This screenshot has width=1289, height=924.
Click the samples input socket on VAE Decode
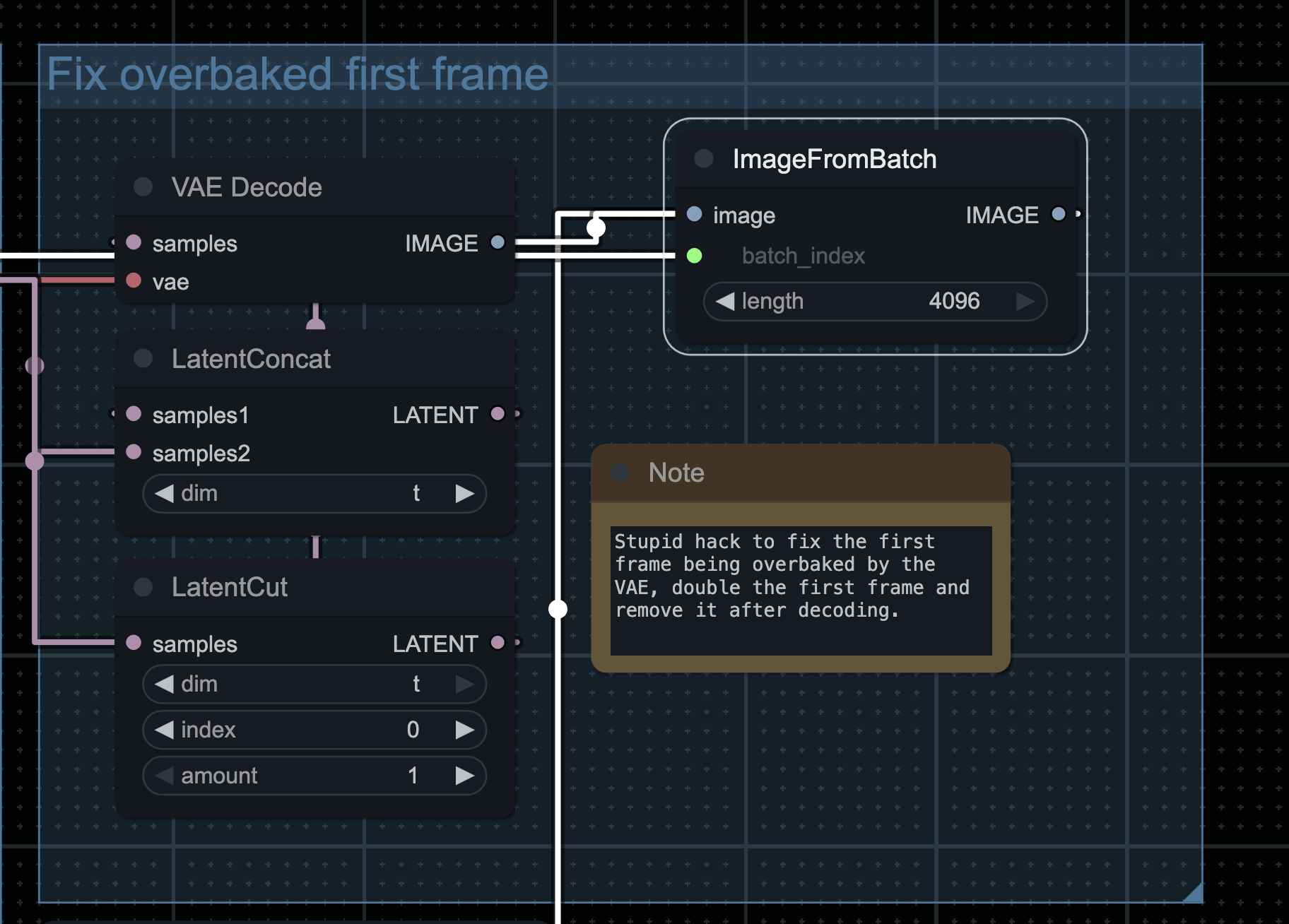[x=134, y=242]
